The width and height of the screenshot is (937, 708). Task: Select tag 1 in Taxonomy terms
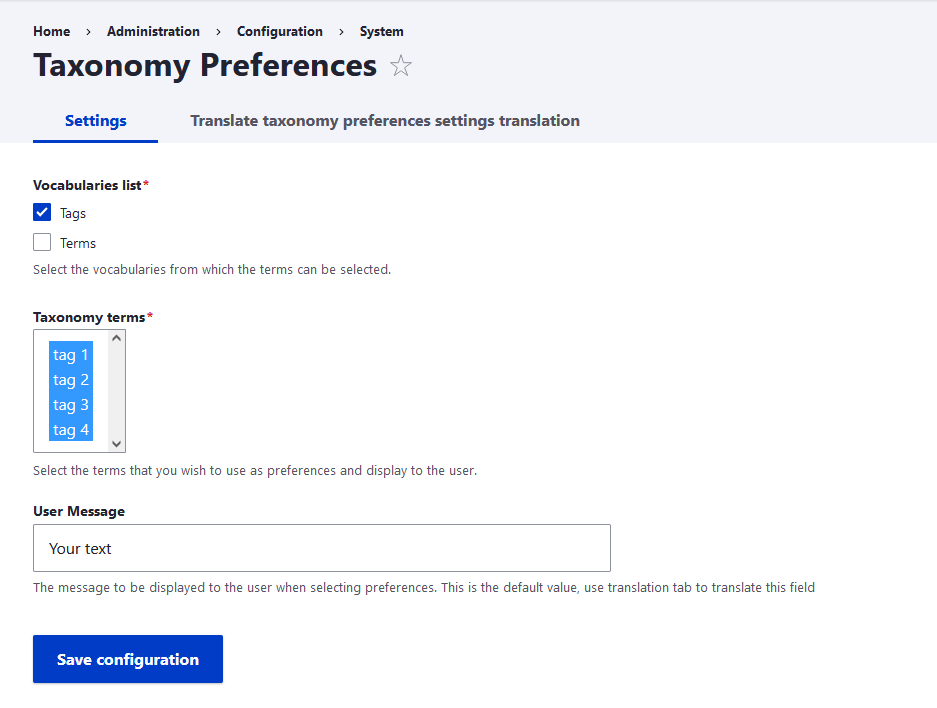(71, 354)
